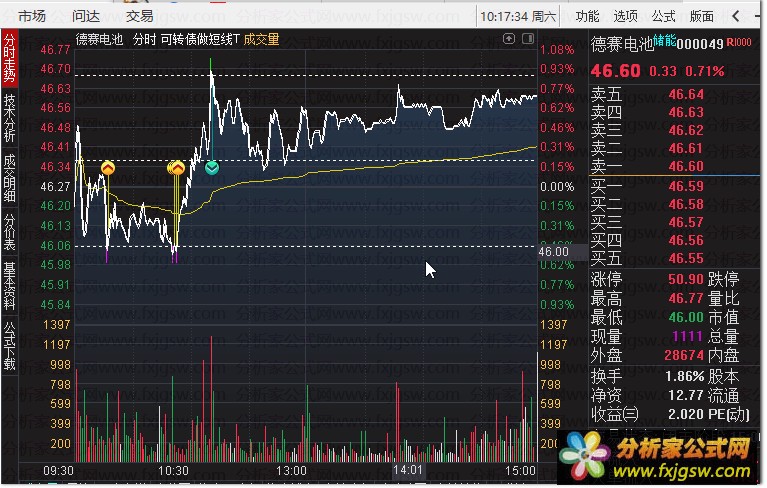767x488 pixels.
Task: Click the 分时 label in chart title
Action: (144, 39)
